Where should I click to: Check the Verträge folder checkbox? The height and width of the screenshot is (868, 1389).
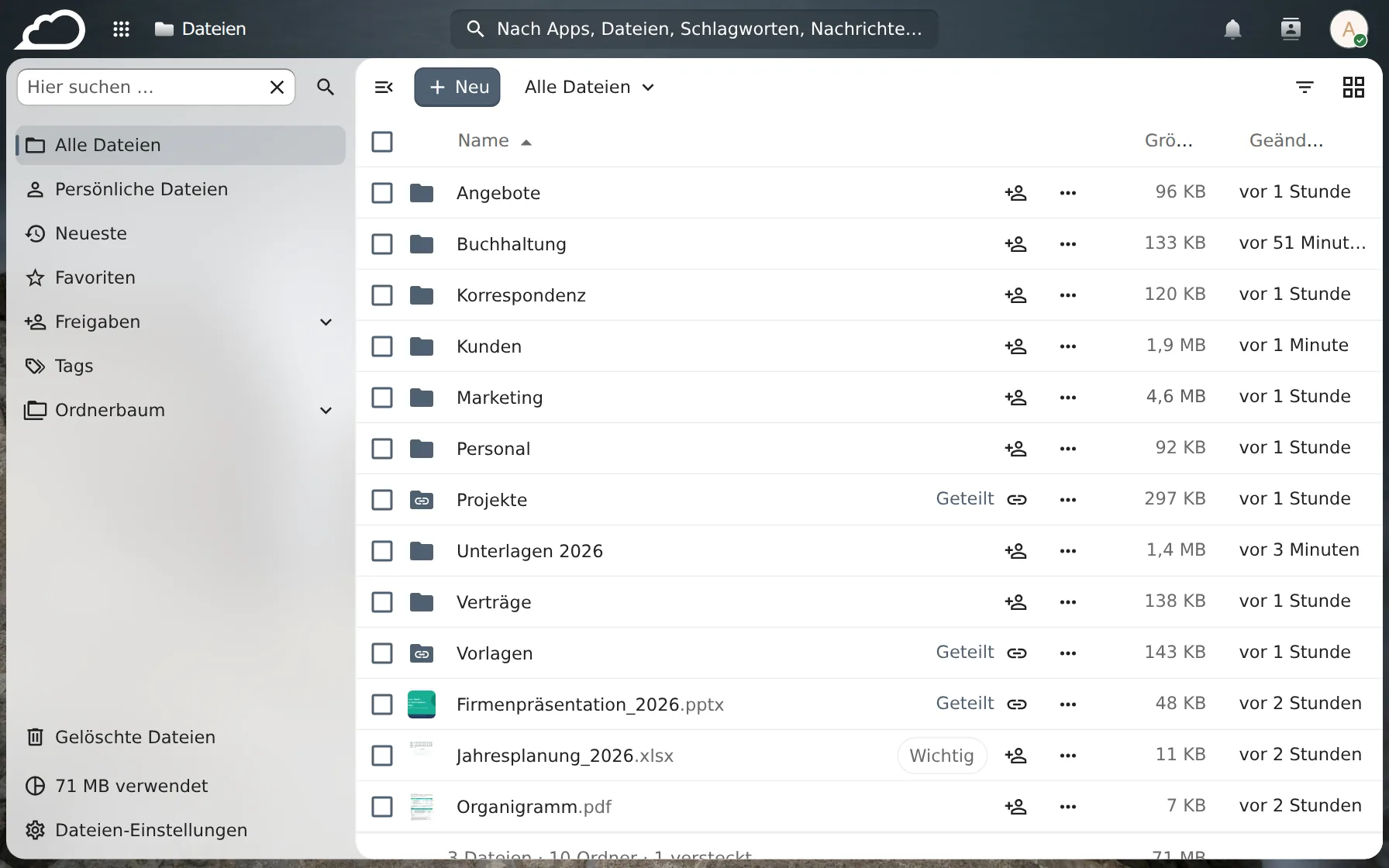click(x=382, y=602)
